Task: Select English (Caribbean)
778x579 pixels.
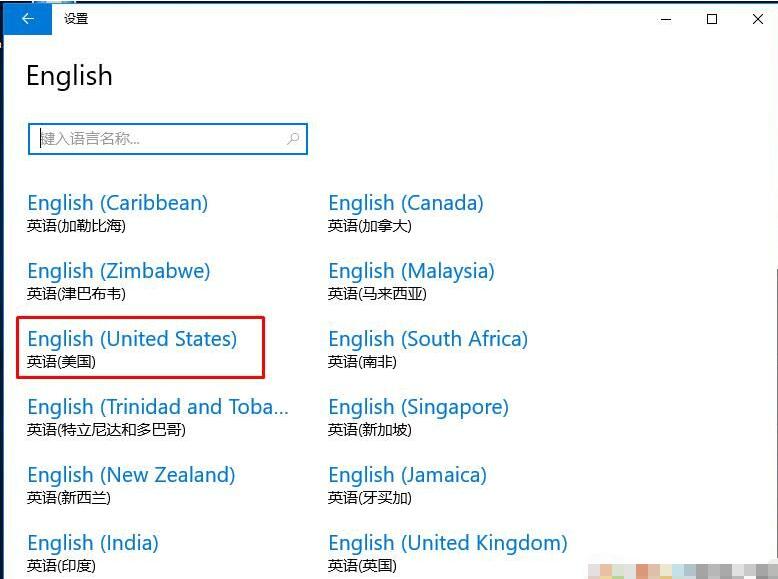Action: coord(117,203)
